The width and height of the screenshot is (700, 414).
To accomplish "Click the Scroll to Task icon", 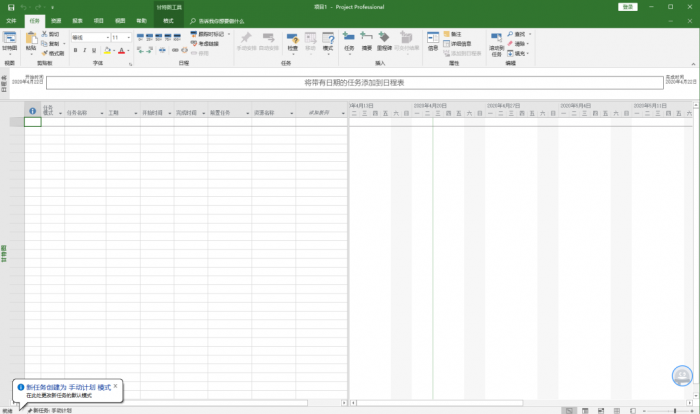I will tap(496, 38).
